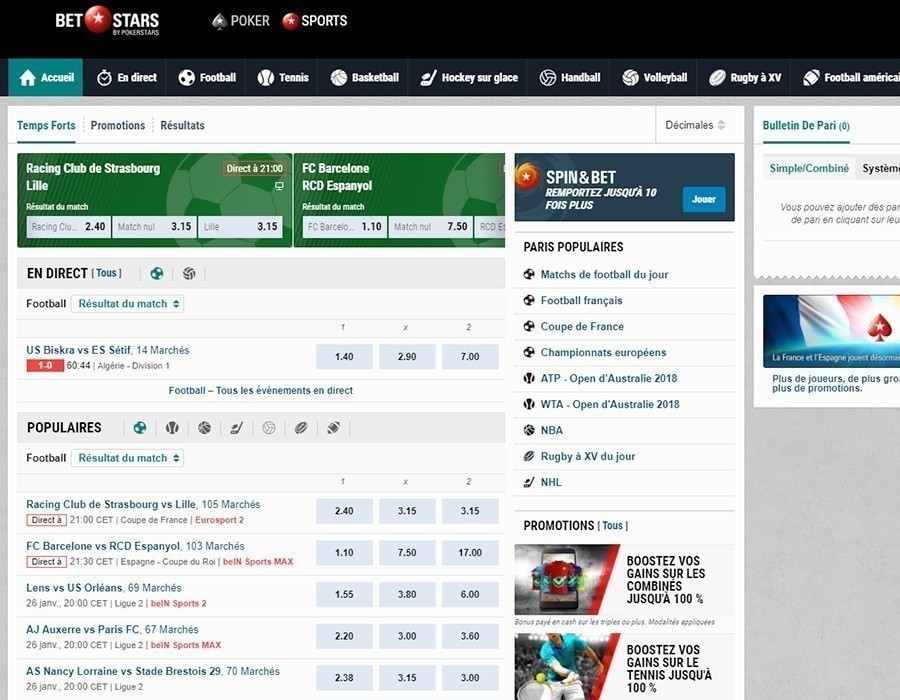Open Rugby à XV du jour

pyautogui.click(x=588, y=456)
